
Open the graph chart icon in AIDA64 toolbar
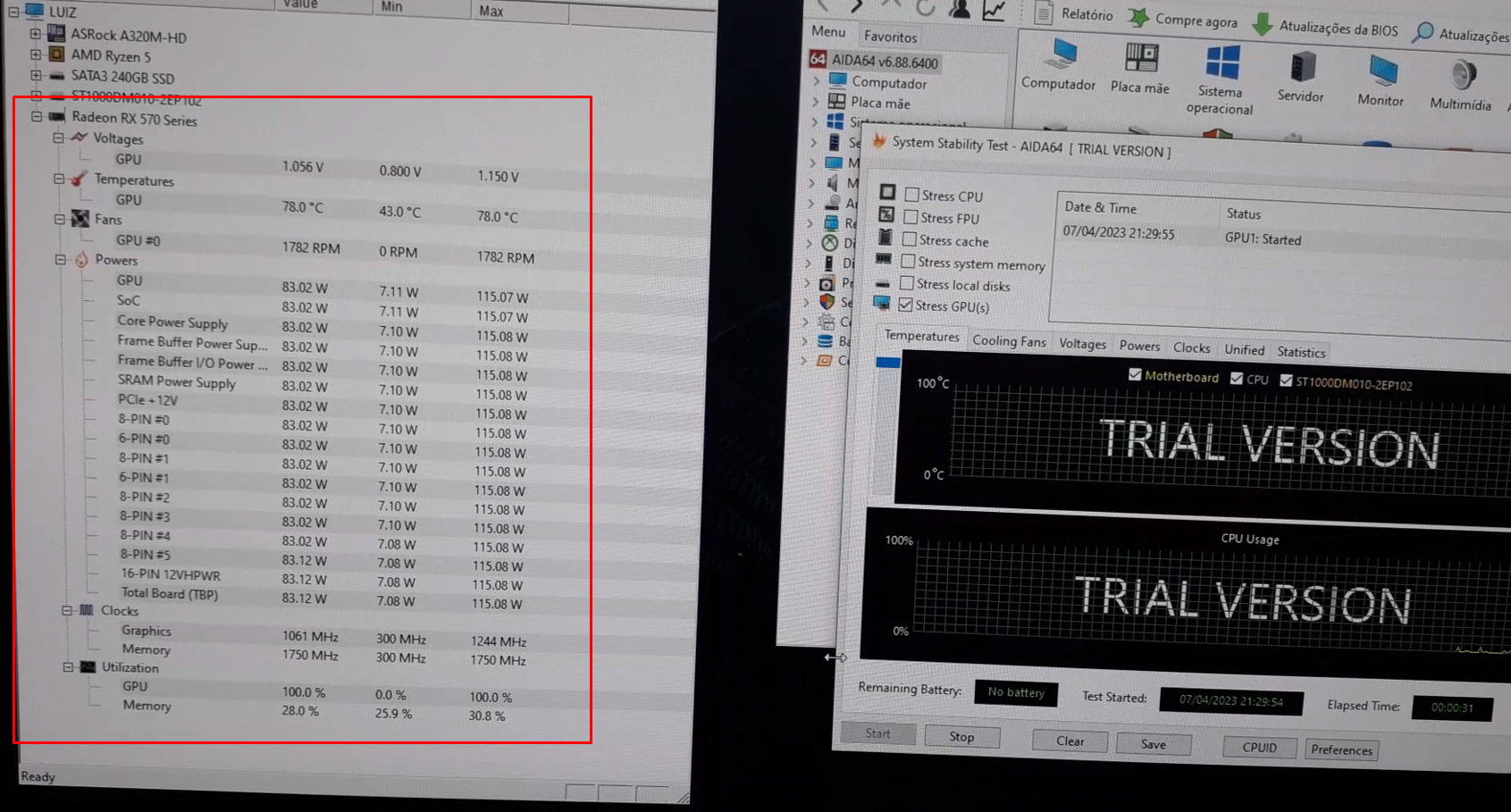tap(994, 10)
